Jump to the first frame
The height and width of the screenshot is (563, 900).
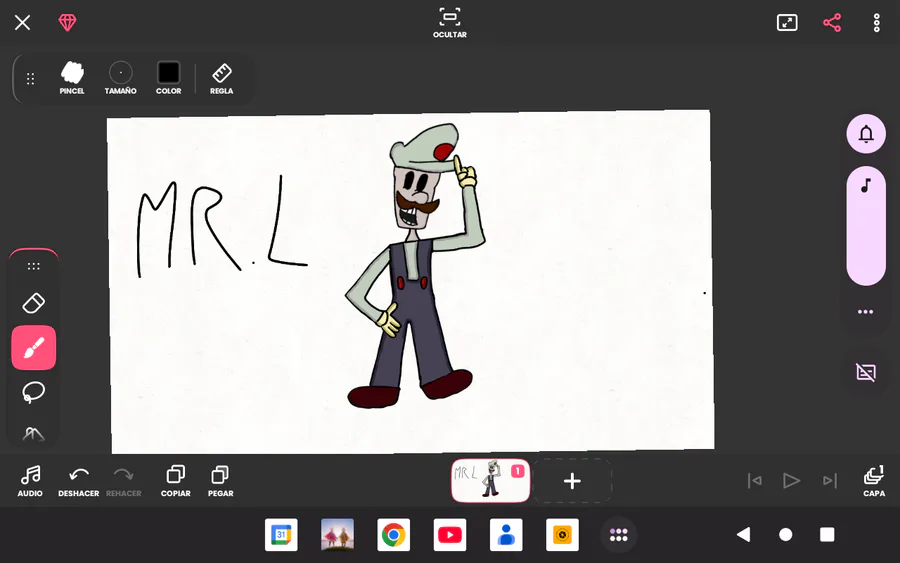tap(754, 480)
